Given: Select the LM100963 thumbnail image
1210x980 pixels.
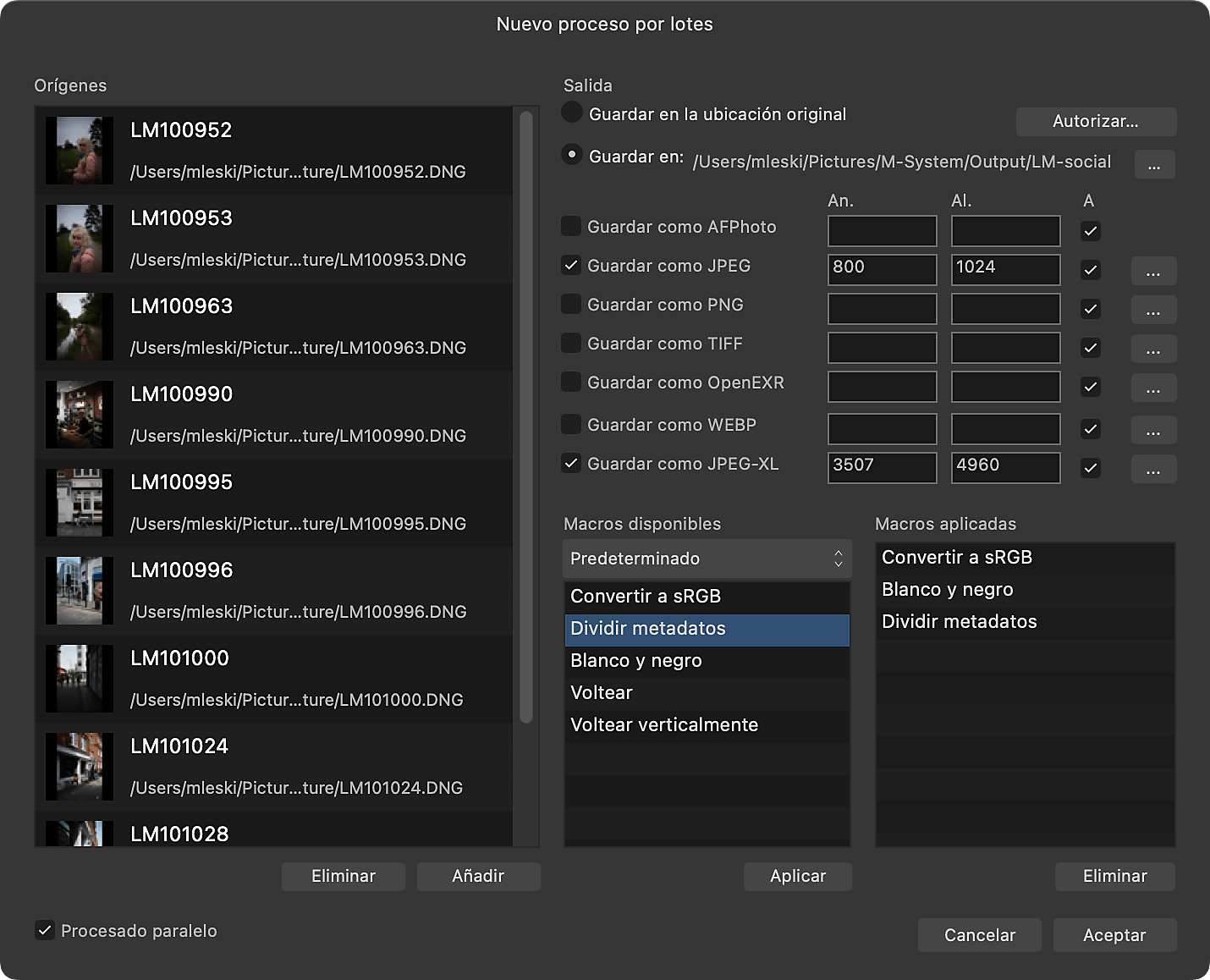Looking at the screenshot, I should point(79,327).
